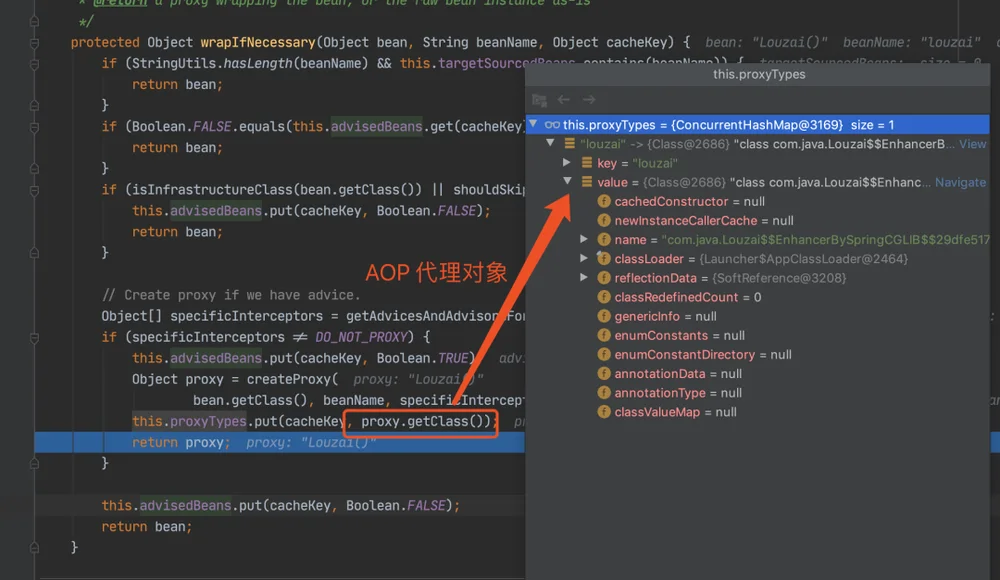Select the classRedefinedCount field icon
Image resolution: width=1000 pixels, height=580 pixels.
point(604,297)
